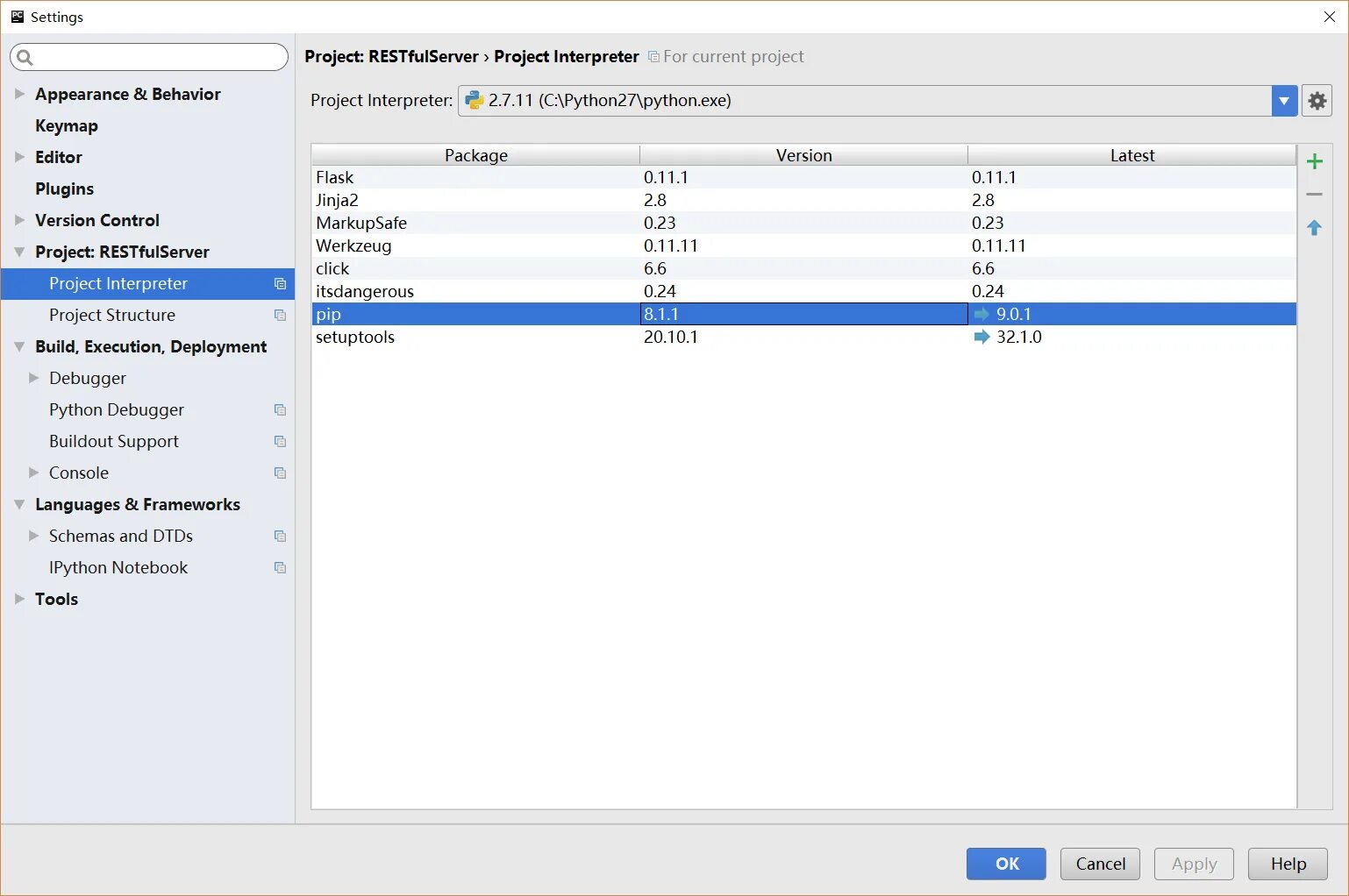
Task: Click the Project: RESTfulServer breadcrumb
Action: (x=391, y=57)
